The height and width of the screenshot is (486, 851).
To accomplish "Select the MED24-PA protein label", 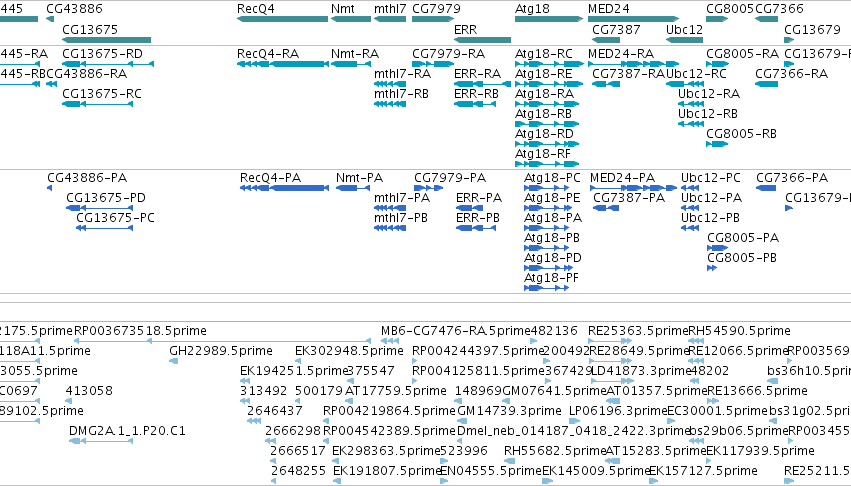I will click(x=622, y=178).
